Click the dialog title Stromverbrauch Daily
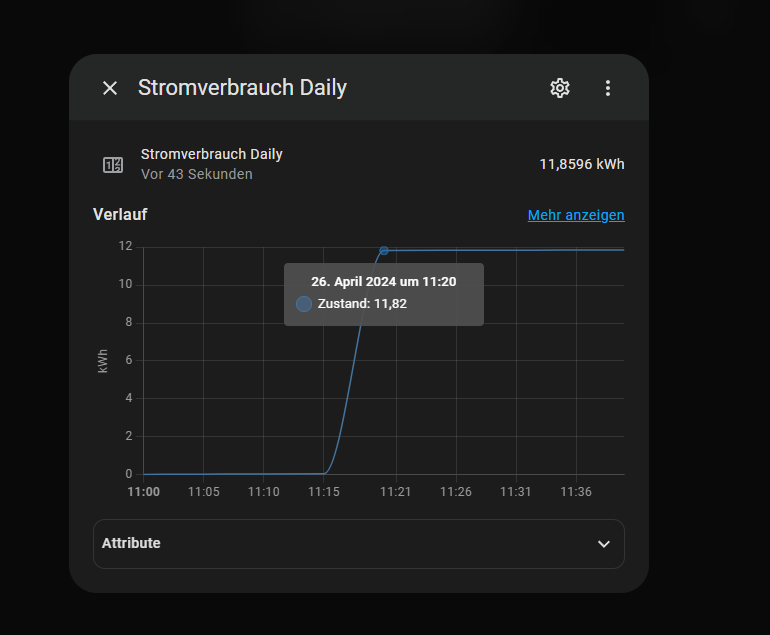 click(242, 88)
